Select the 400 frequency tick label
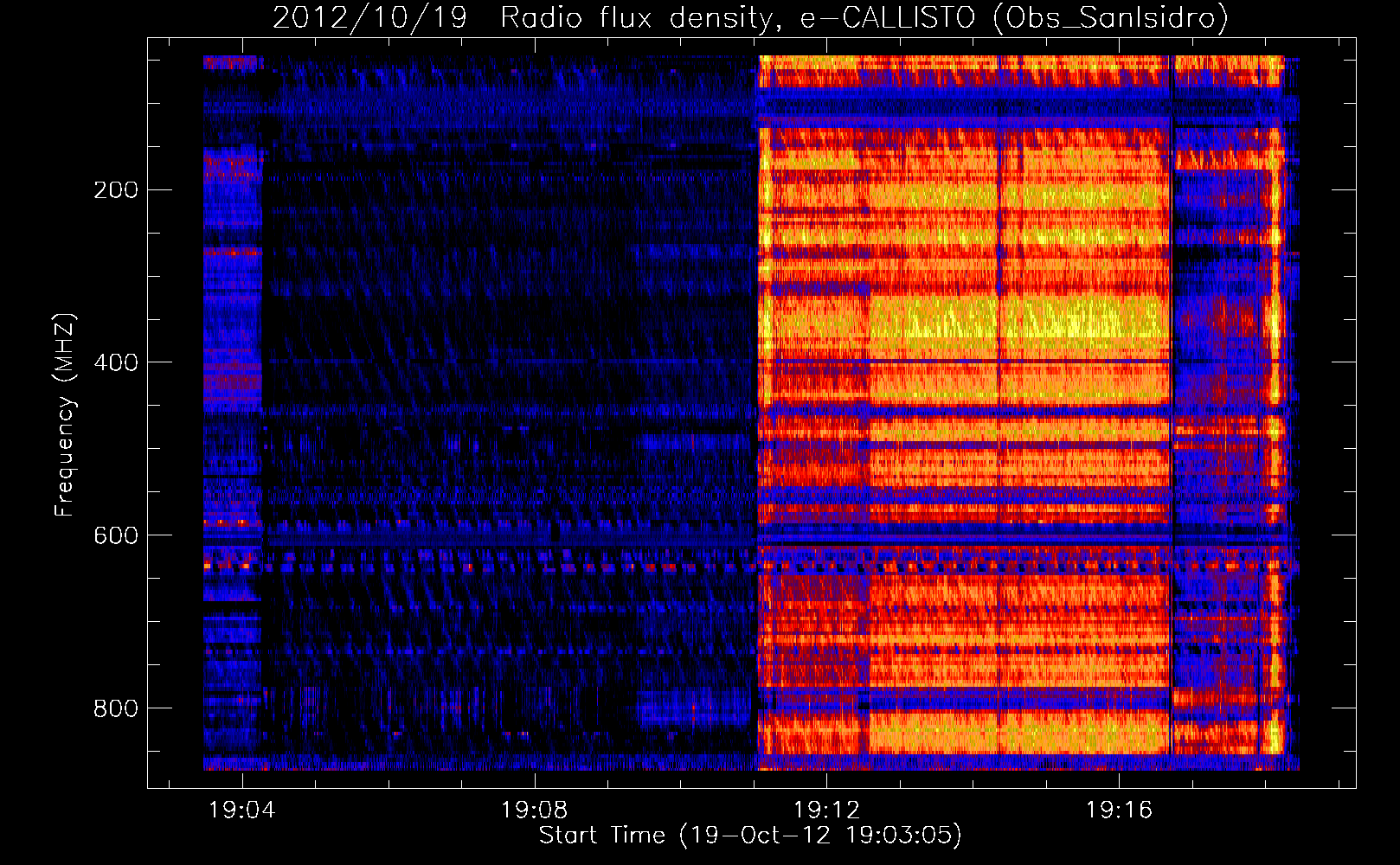The height and width of the screenshot is (865, 1400). click(x=116, y=362)
